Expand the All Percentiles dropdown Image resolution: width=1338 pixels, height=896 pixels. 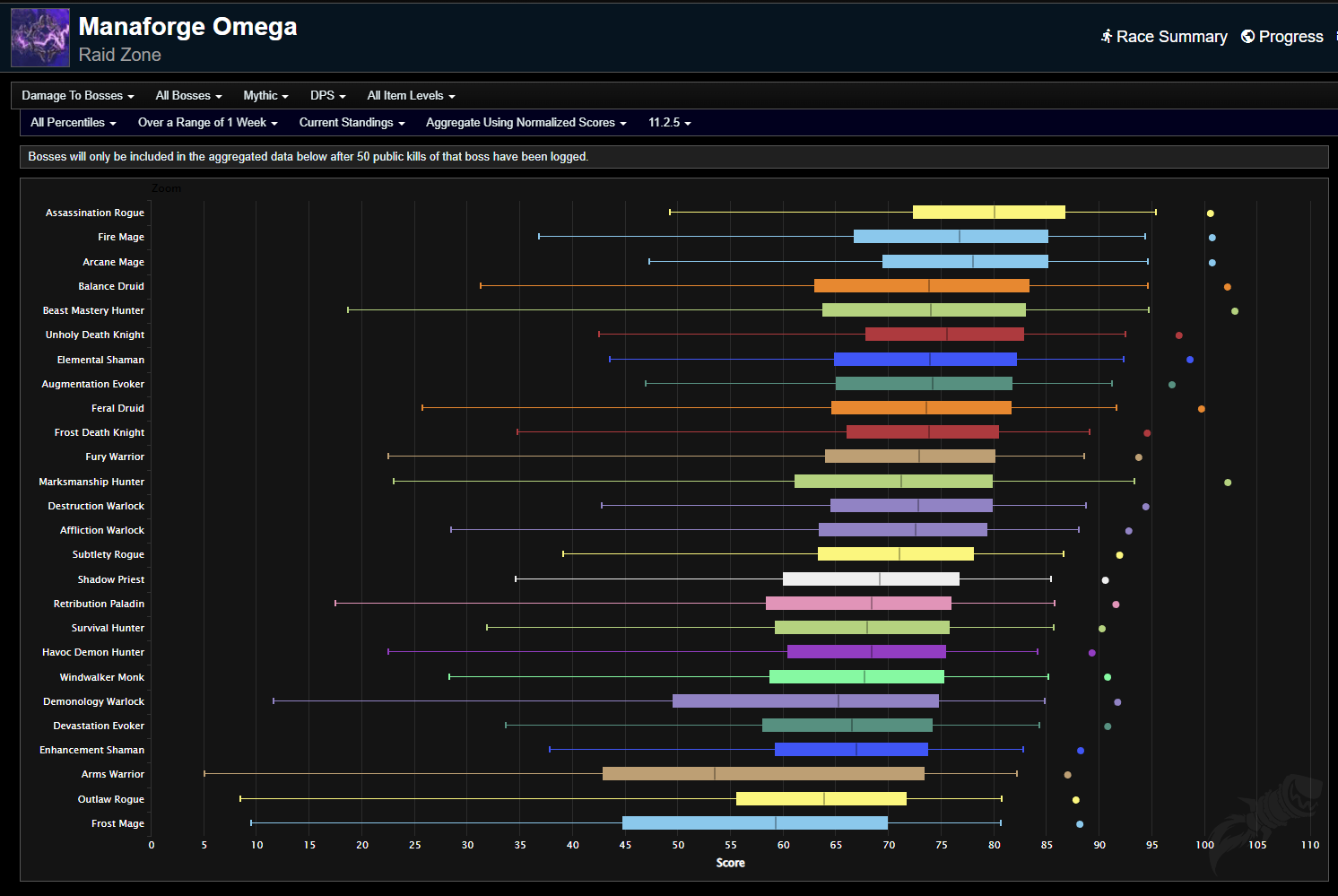pos(73,123)
